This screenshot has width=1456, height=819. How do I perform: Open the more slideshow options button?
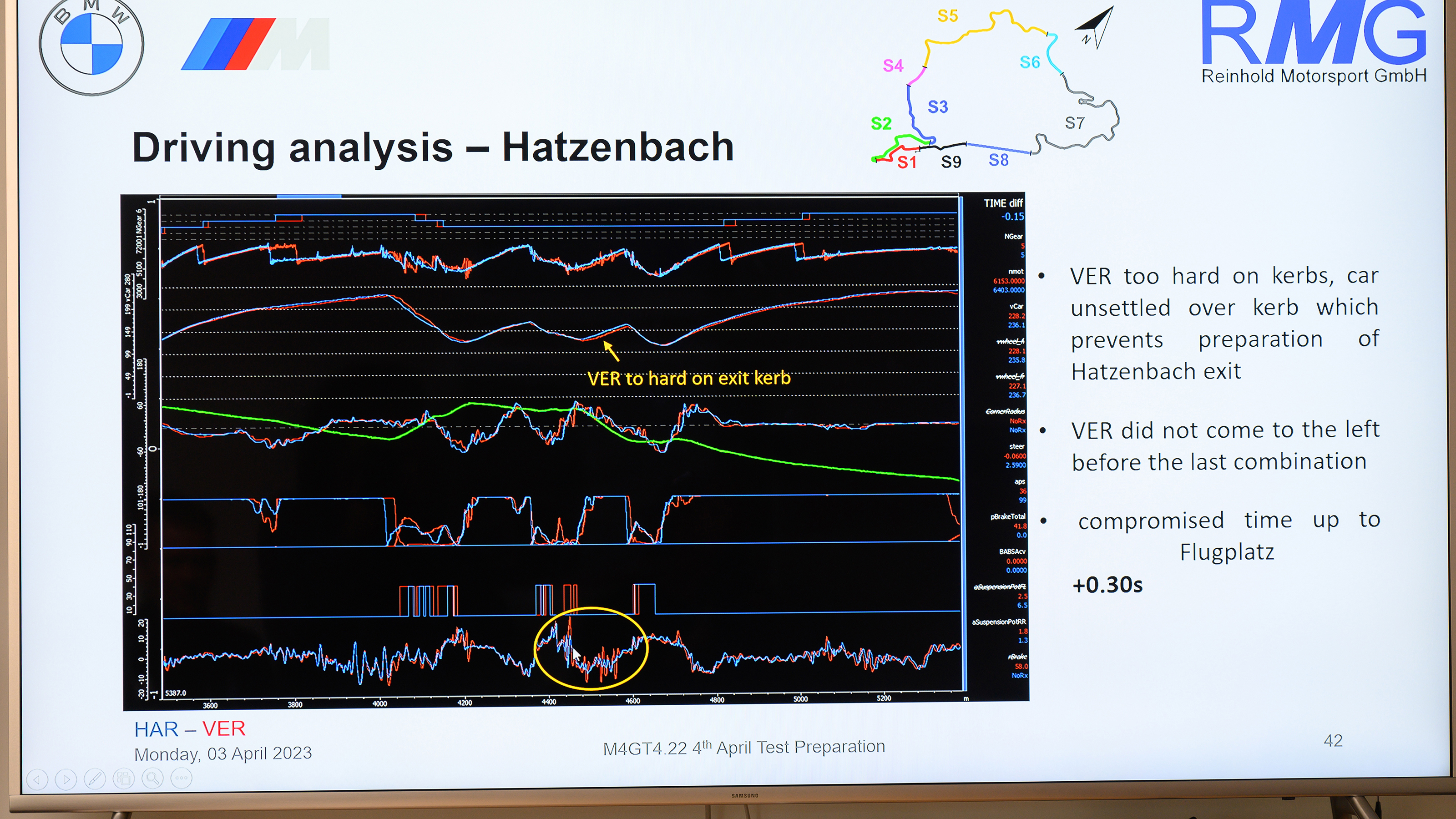pos(182,778)
